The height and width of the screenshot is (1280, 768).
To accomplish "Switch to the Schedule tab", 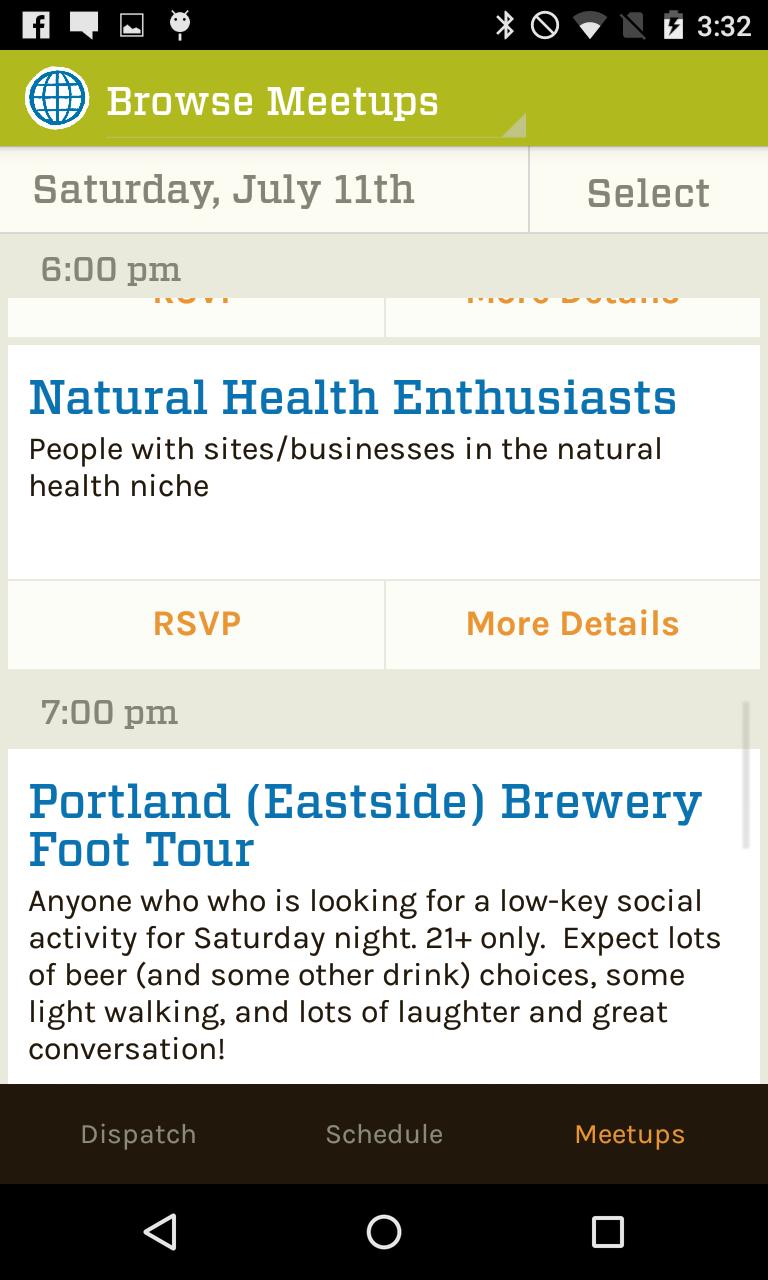I will pyautogui.click(x=384, y=1134).
